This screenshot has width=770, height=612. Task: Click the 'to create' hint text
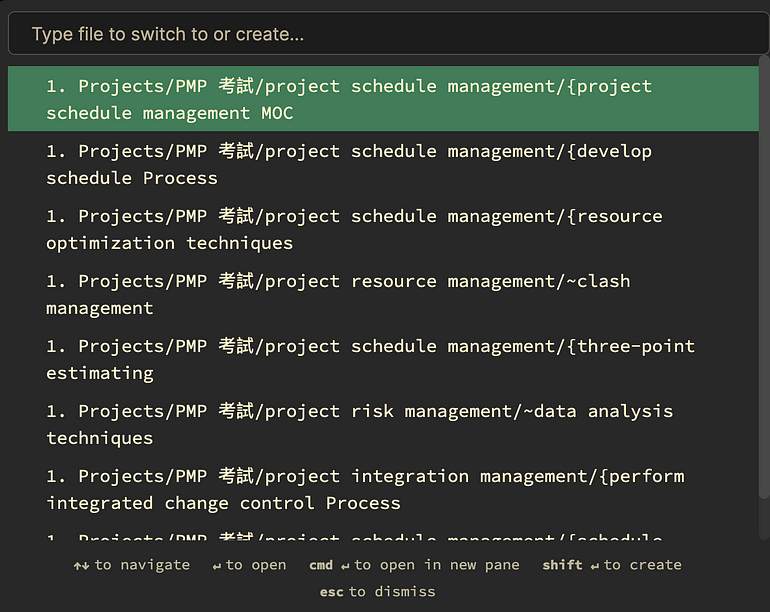click(x=643, y=565)
